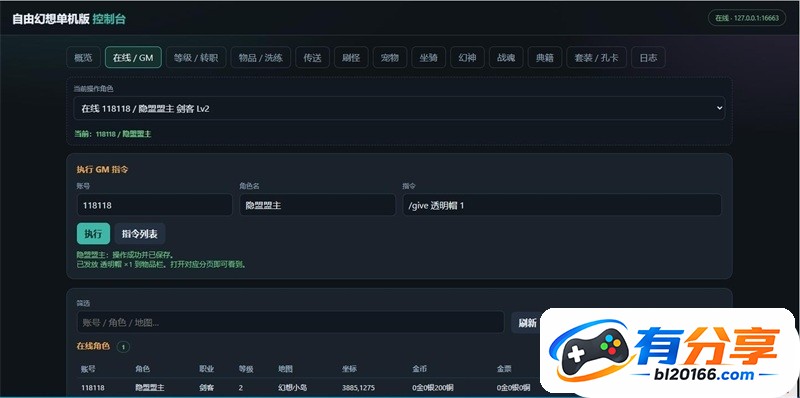The image size is (800, 398).
Task: Click the 刷新 button
Action: point(528,322)
